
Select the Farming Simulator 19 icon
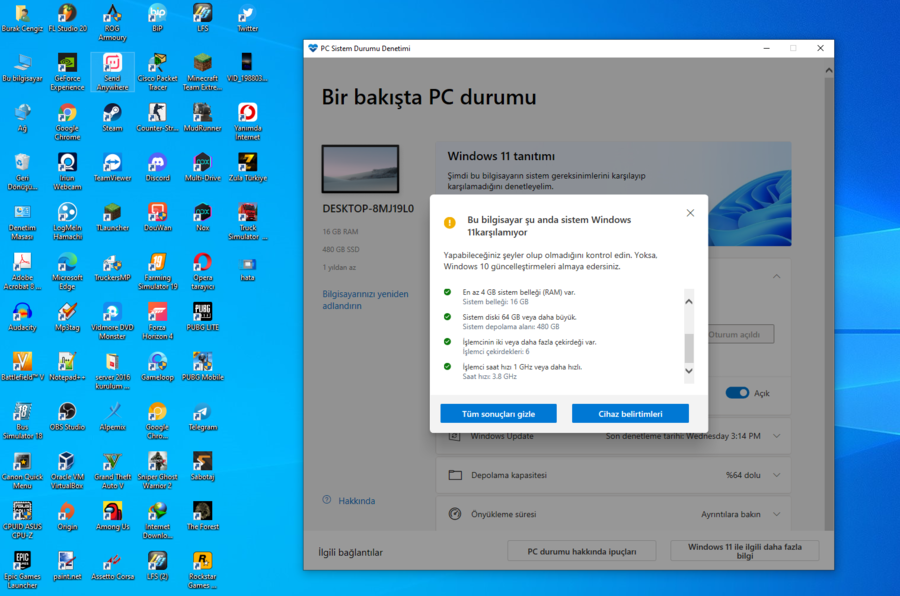157,272
